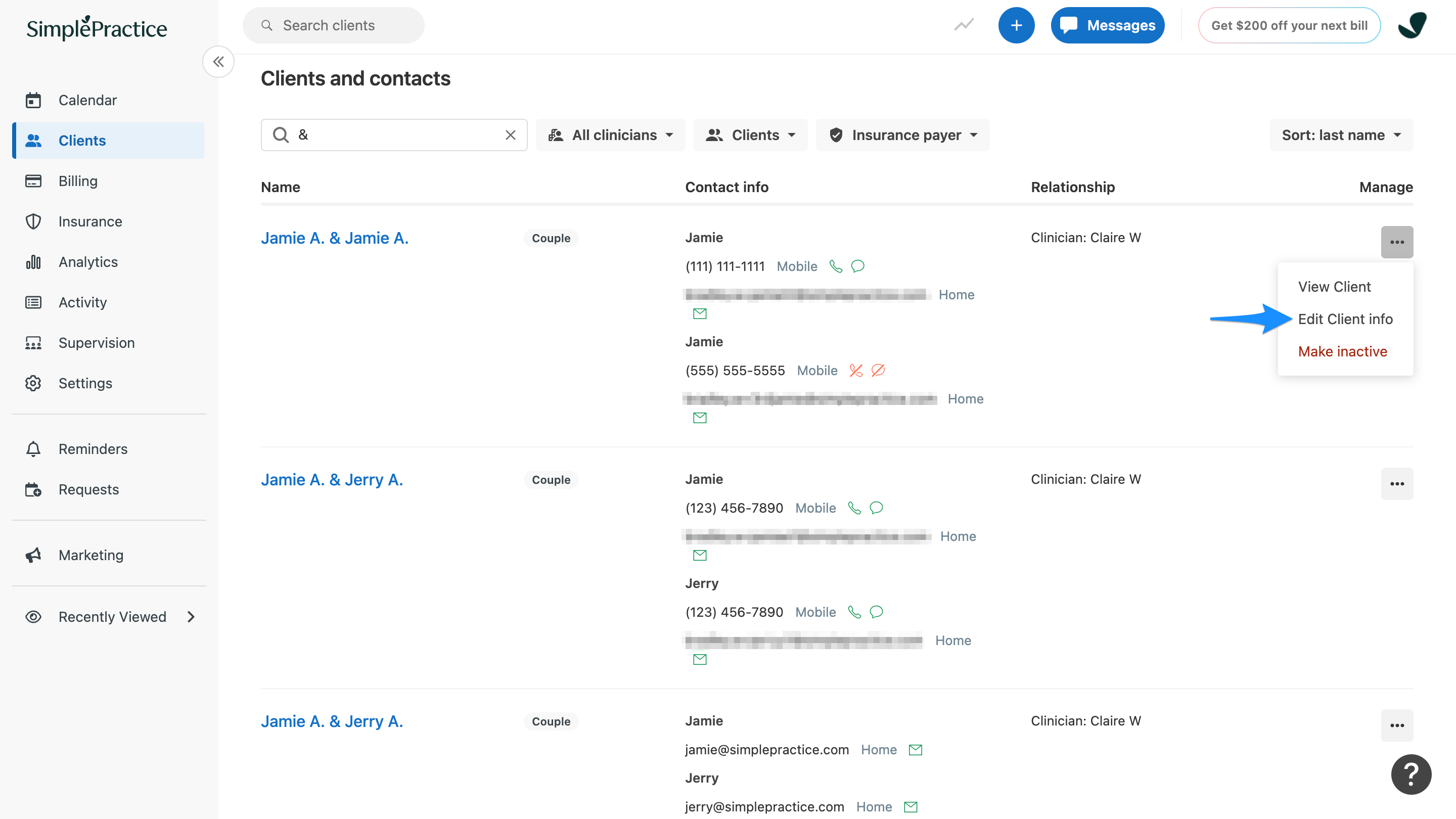The image size is (1456, 819).
Task: Open the All clinicians dropdown
Action: coord(610,135)
